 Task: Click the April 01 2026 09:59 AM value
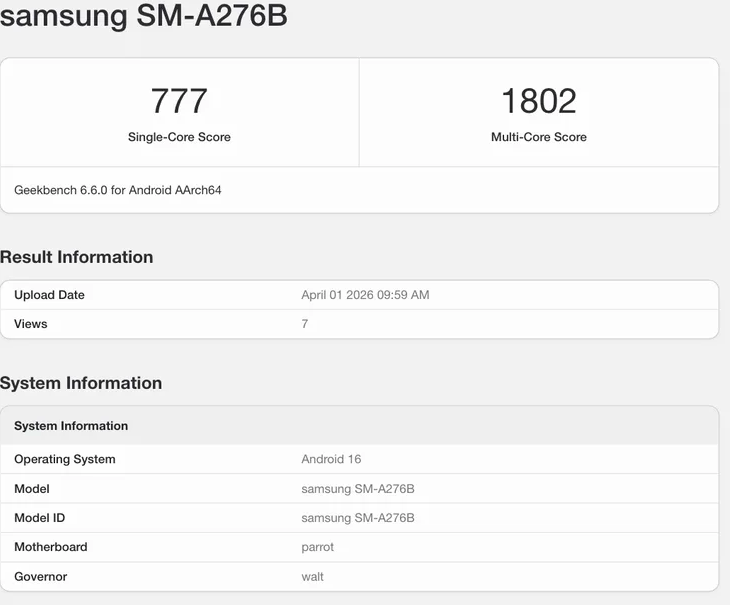365,295
